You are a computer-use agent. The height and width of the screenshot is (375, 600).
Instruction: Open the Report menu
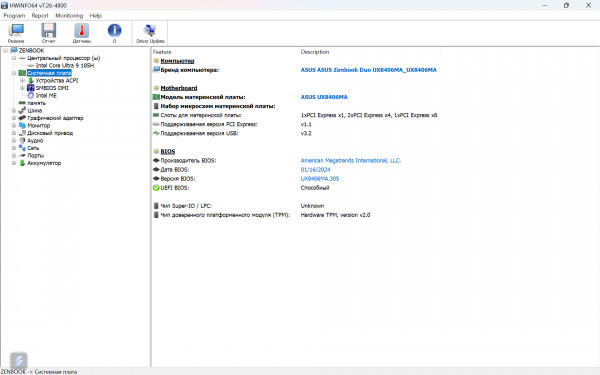click(40, 16)
